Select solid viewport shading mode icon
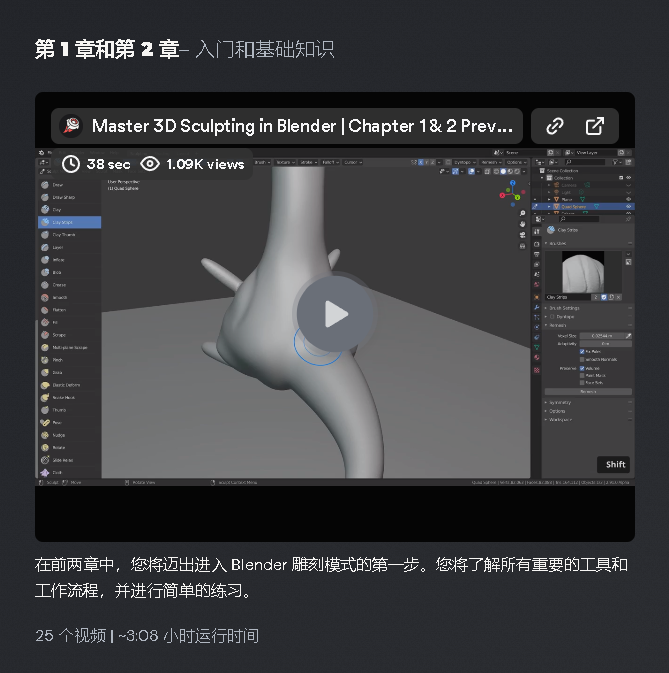This screenshot has height=673, width=669. pos(503,171)
